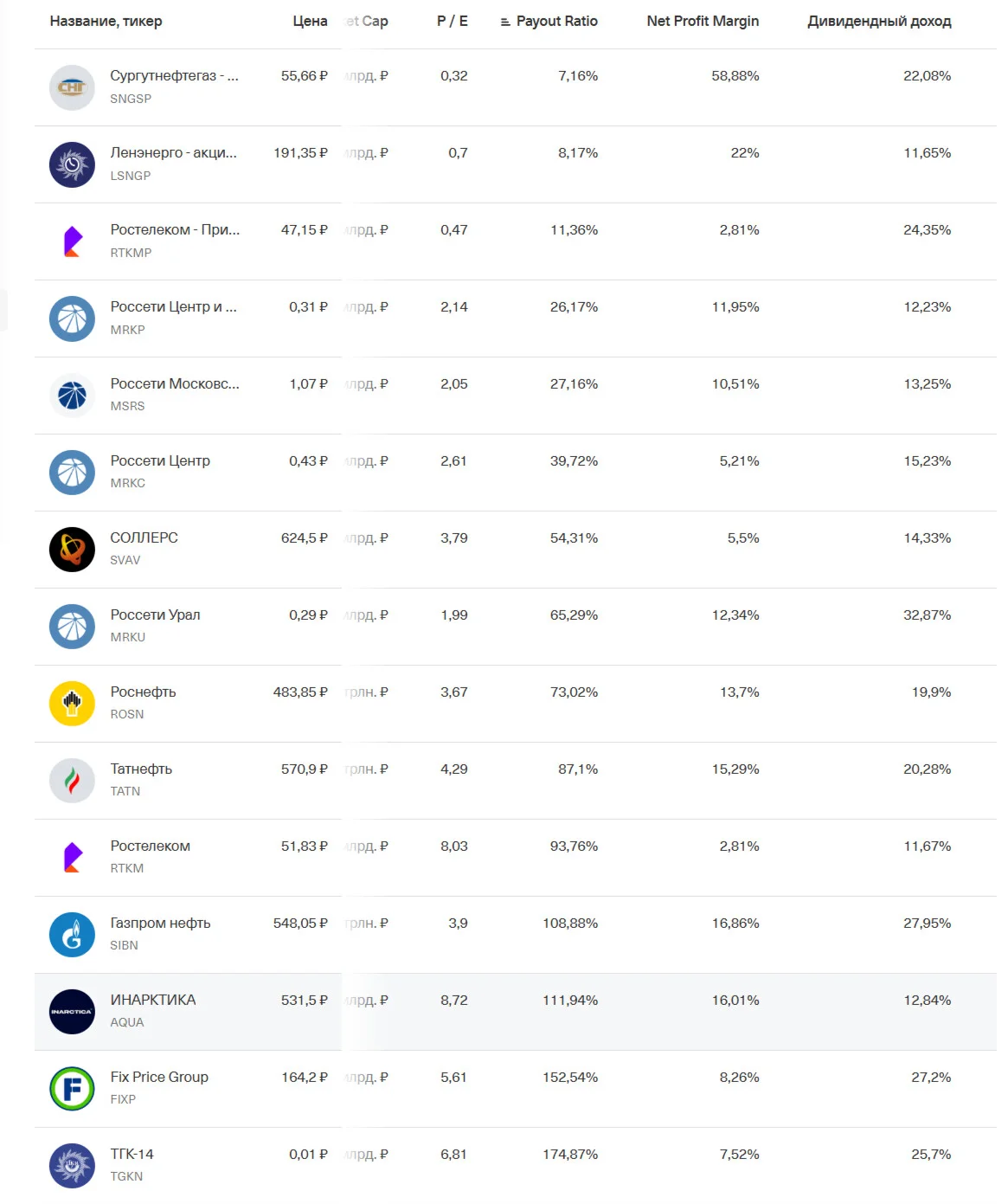This screenshot has height=1204, width=1008.
Task: Click the Payout Ratio sort icon
Action: click(x=505, y=22)
